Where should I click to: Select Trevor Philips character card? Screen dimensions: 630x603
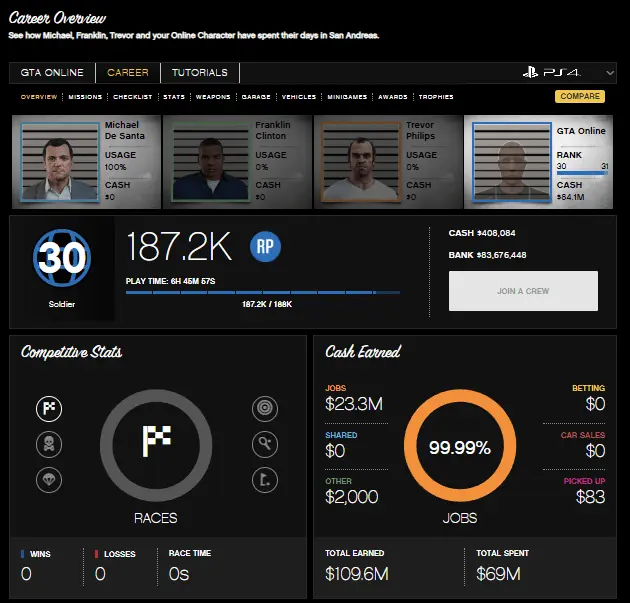(x=386, y=160)
